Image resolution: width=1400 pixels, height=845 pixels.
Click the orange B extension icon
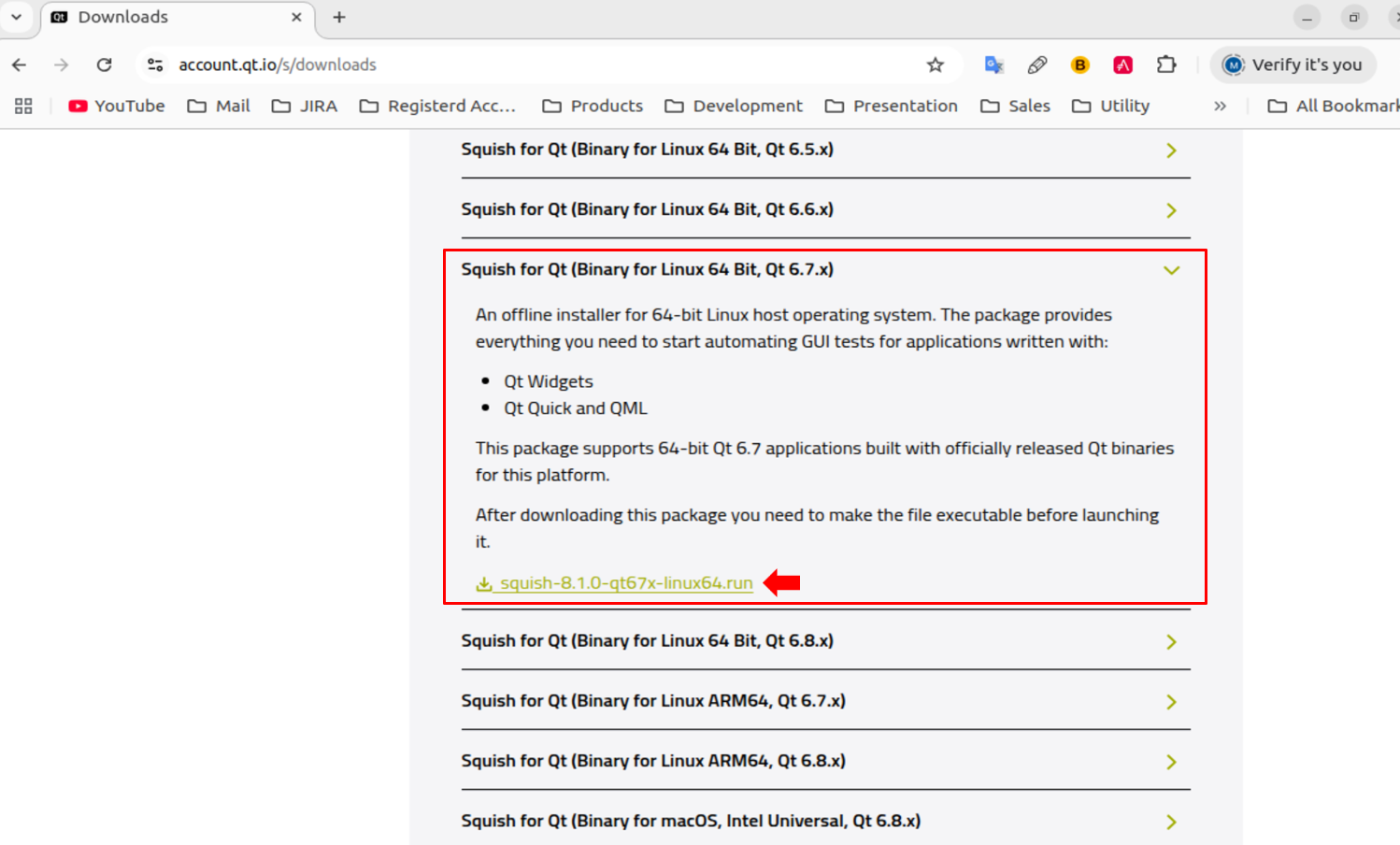pyautogui.click(x=1079, y=64)
